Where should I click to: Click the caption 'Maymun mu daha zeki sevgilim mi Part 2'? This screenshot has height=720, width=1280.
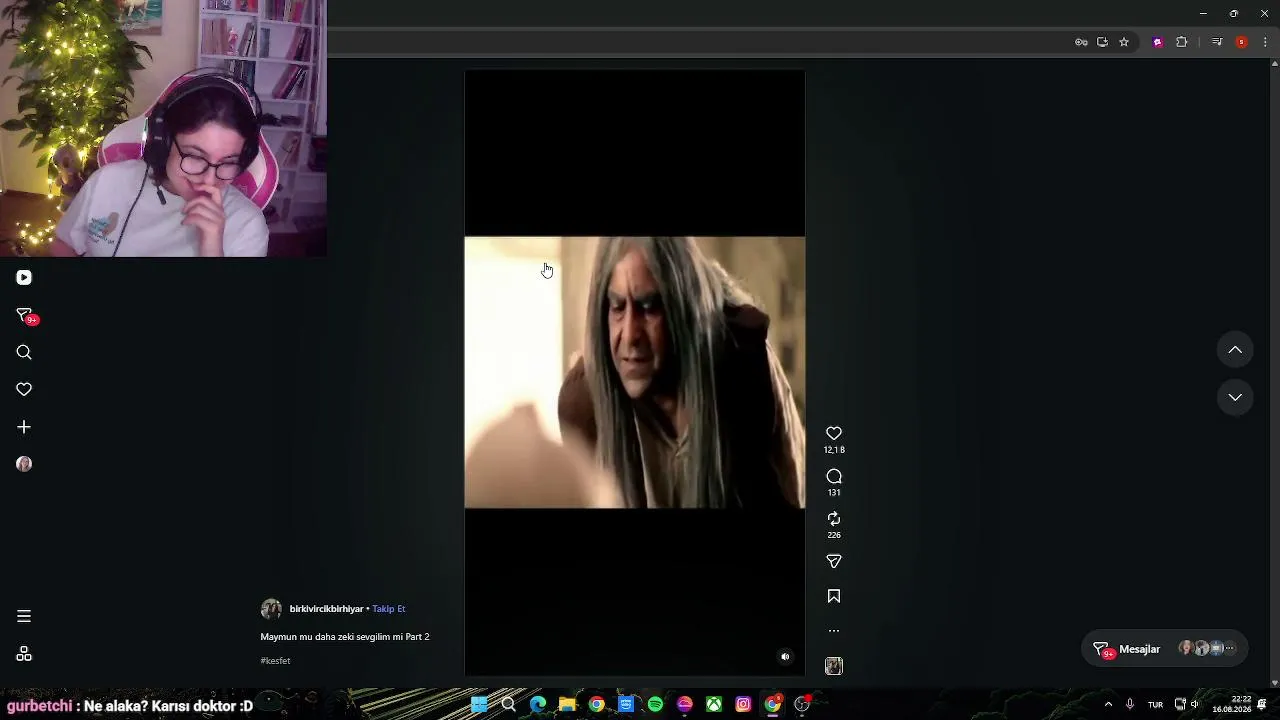pyautogui.click(x=345, y=637)
